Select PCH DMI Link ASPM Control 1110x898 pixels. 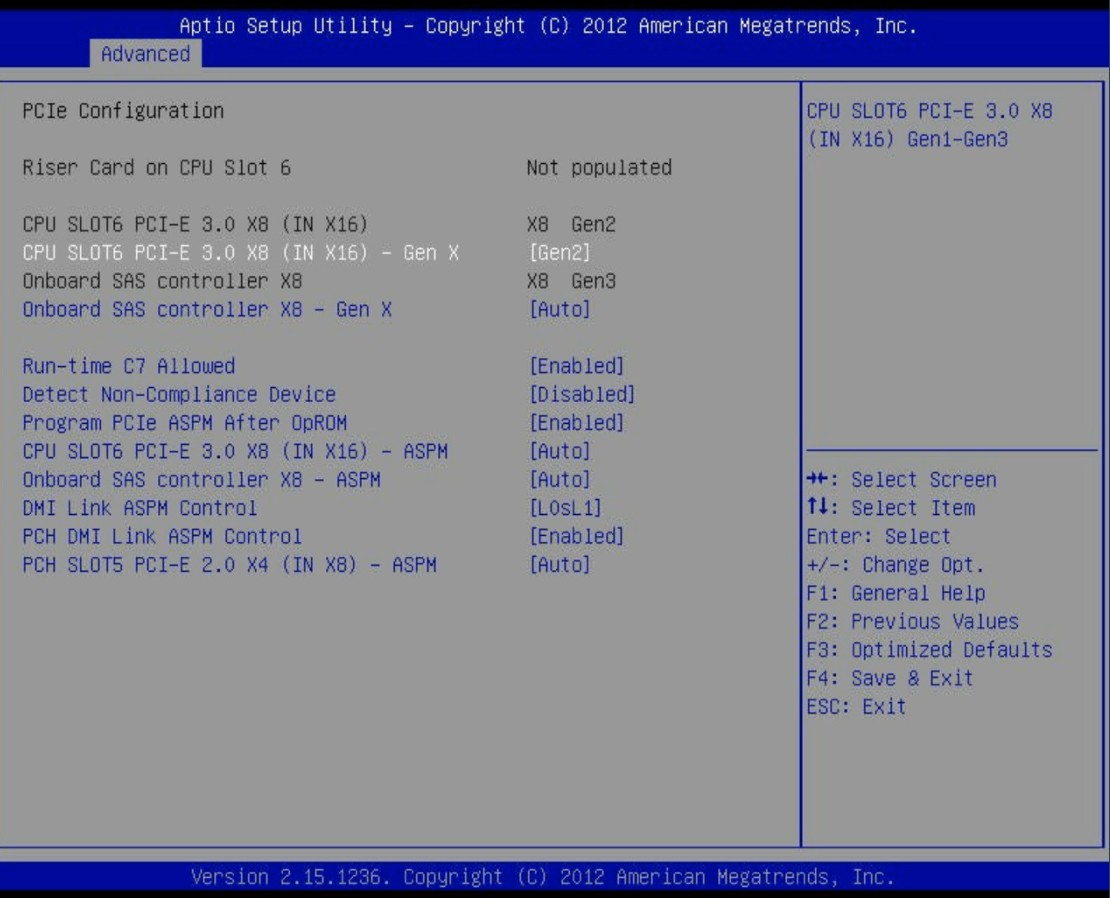[x=162, y=536]
